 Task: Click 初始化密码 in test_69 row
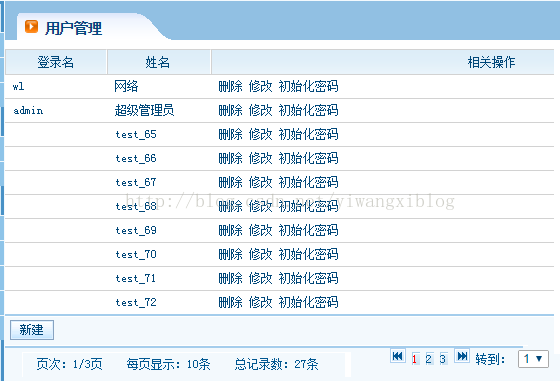(308, 230)
